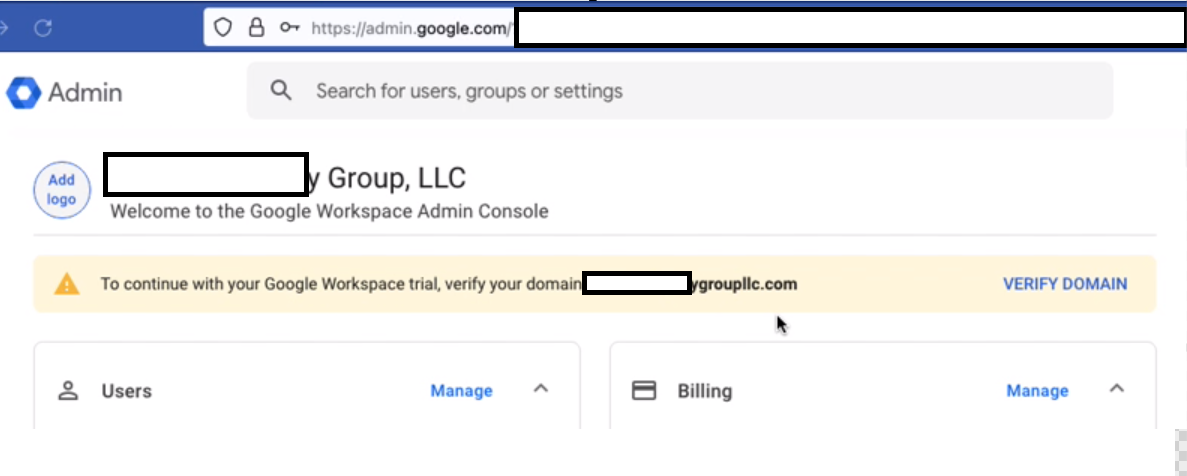The width and height of the screenshot is (1187, 476).
Task: Click the browser reload icon
Action: coord(42,28)
